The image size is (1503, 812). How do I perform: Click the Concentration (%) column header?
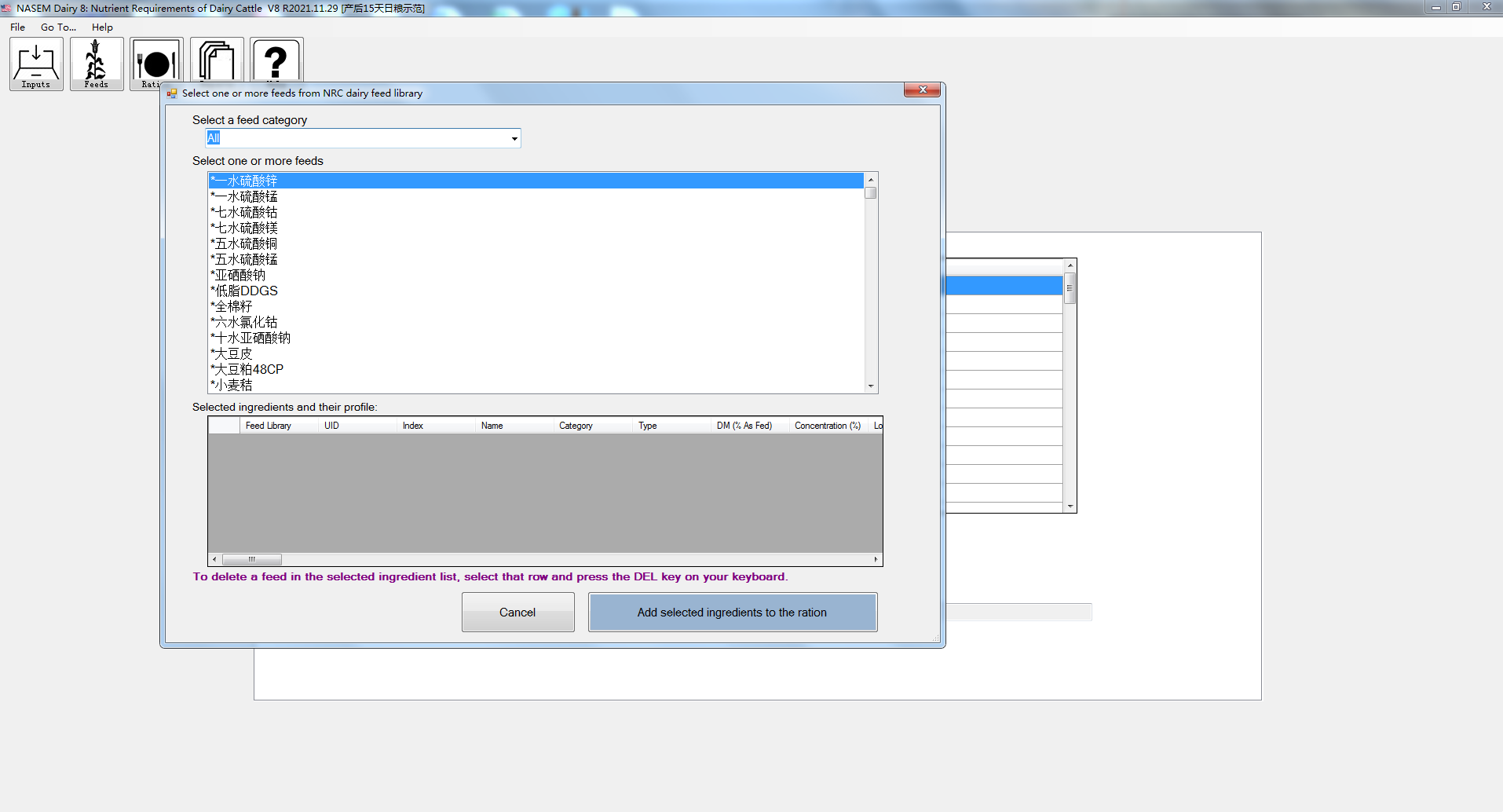click(828, 426)
